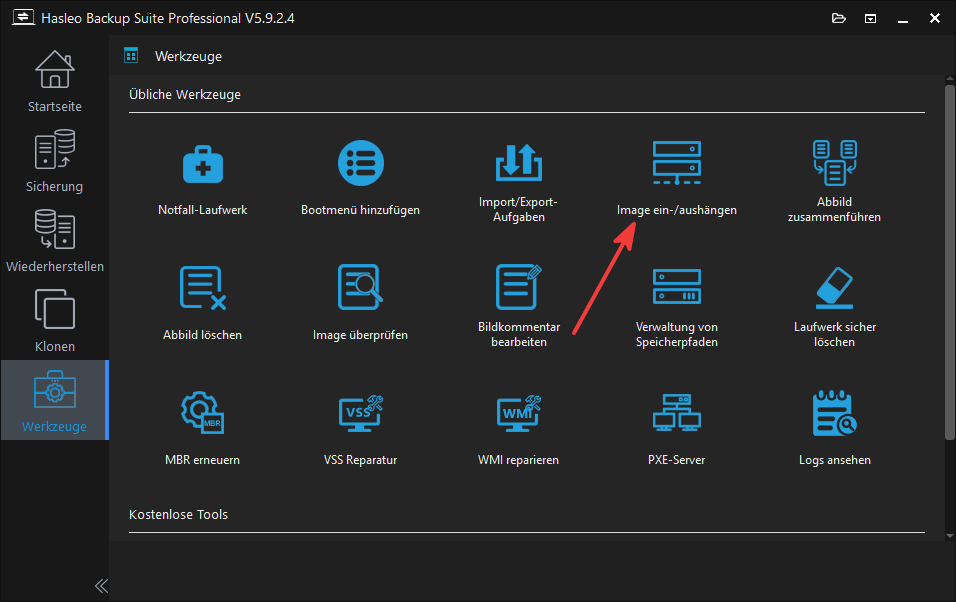This screenshot has height=602, width=956.
Task: Open the Wiederherstellen section
Action: (55, 241)
